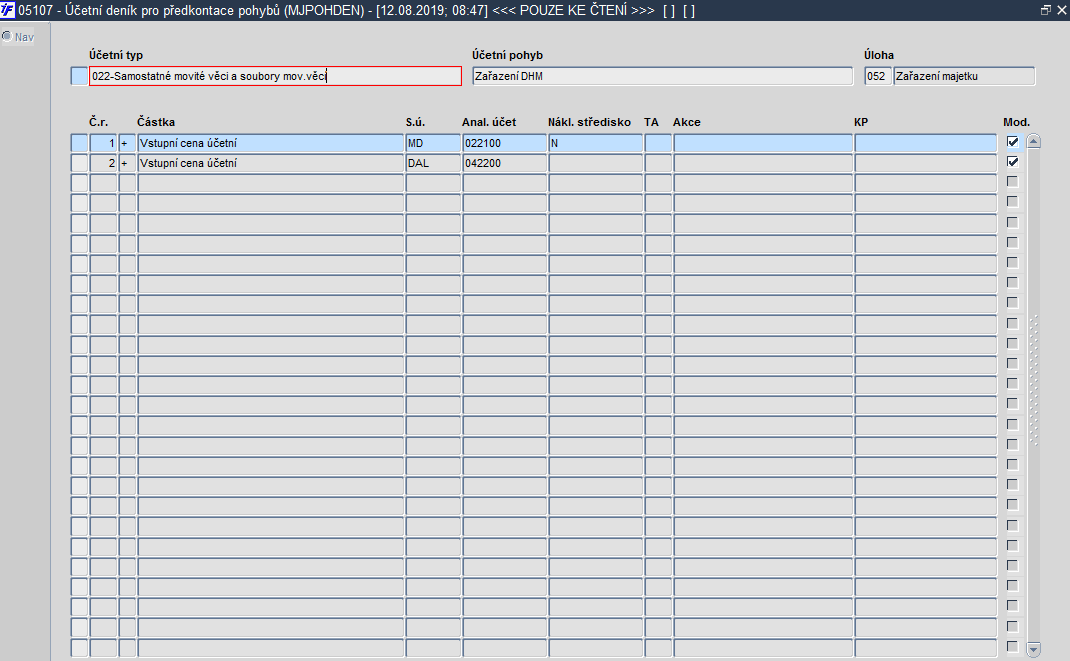Click the Úloha code field 052

click(878, 76)
